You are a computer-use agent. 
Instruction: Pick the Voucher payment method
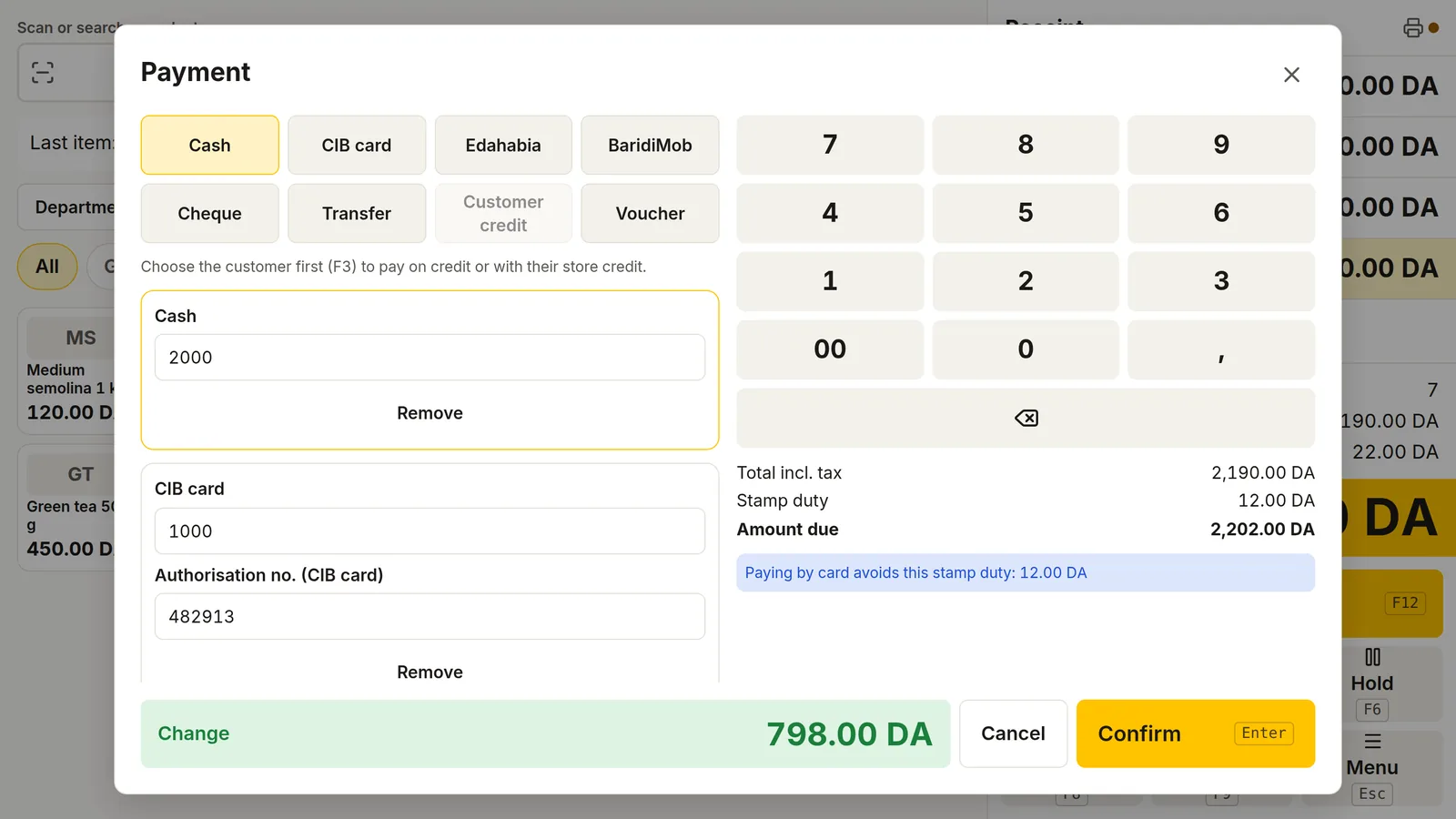tap(650, 213)
